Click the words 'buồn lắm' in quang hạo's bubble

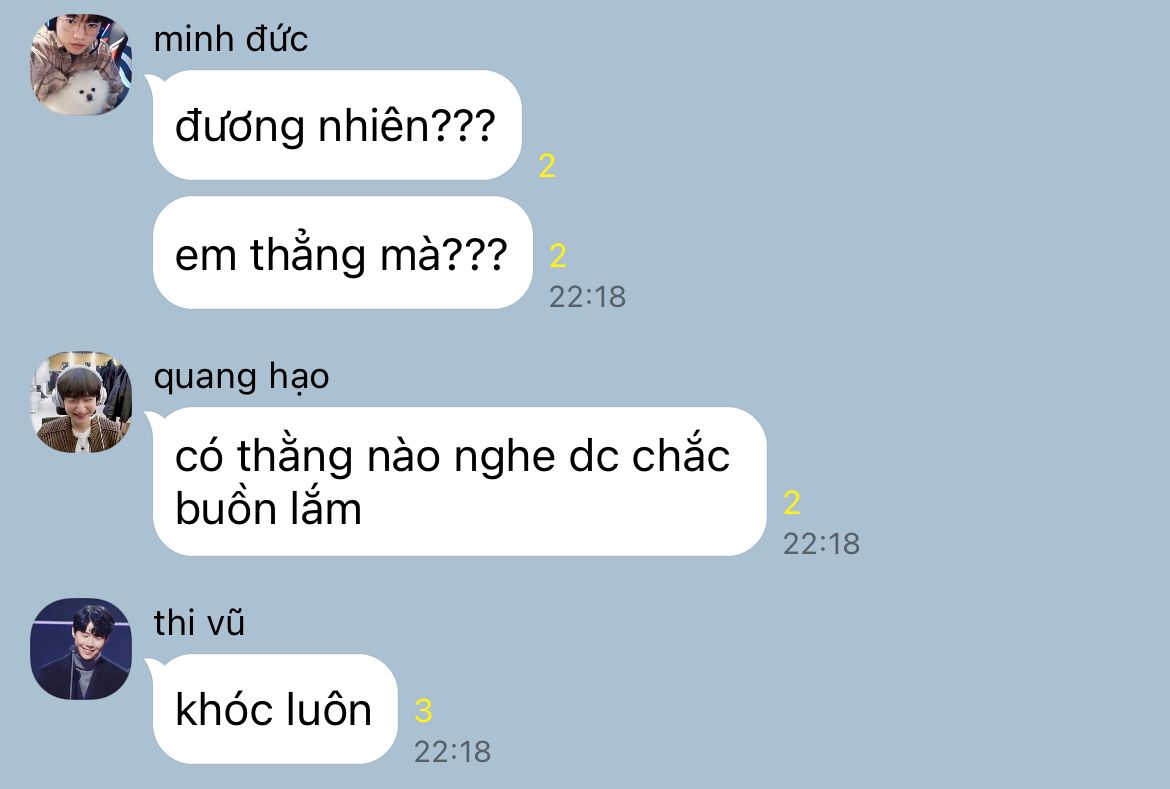coord(268,510)
